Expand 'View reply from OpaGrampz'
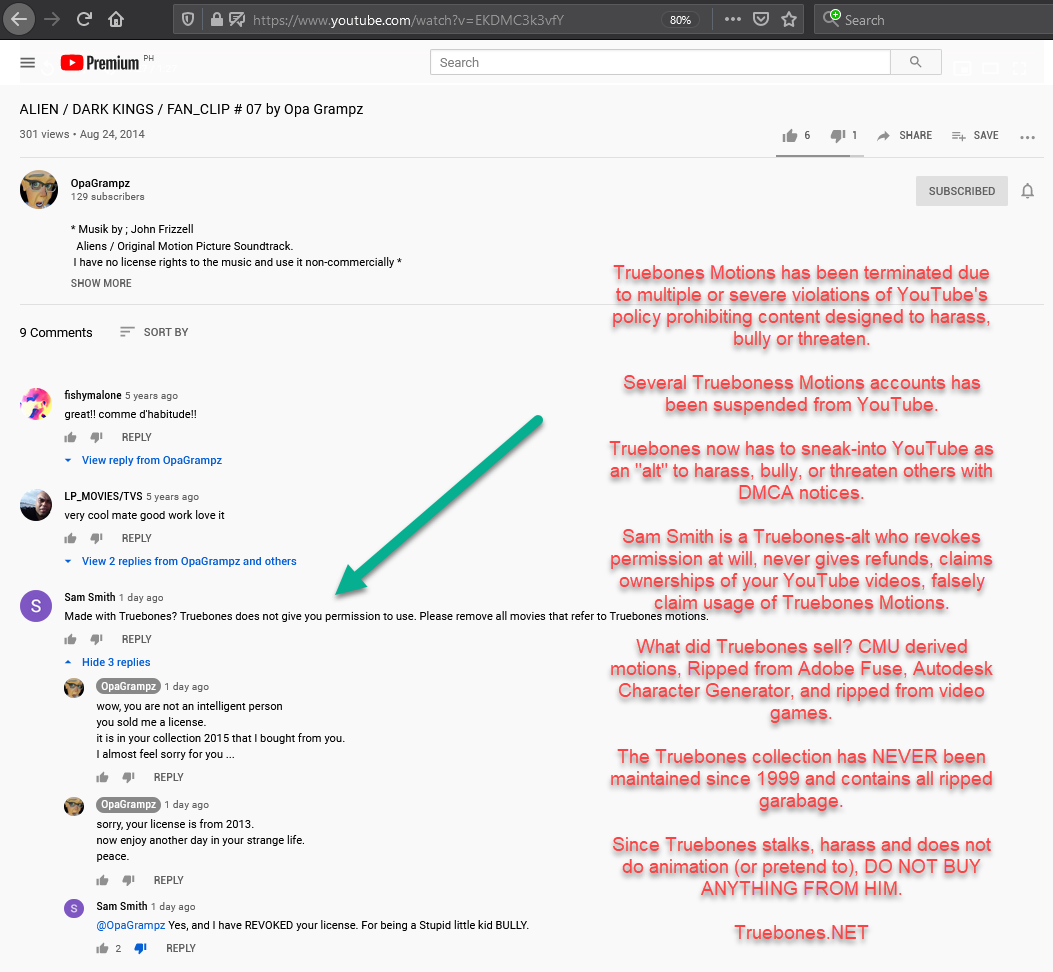1053x972 pixels. point(152,460)
